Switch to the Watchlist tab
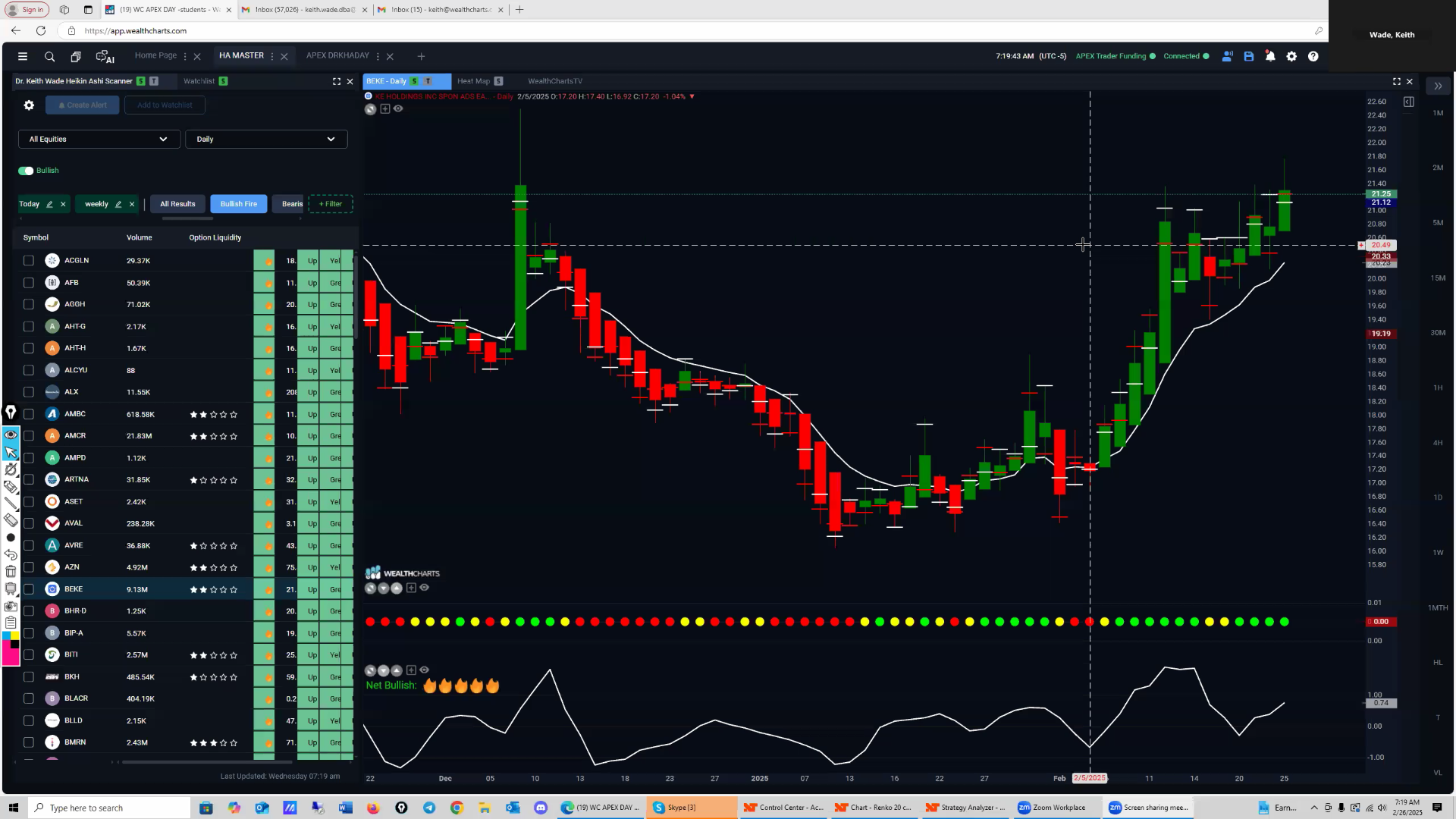Image resolution: width=1456 pixels, height=819 pixels. [199, 81]
